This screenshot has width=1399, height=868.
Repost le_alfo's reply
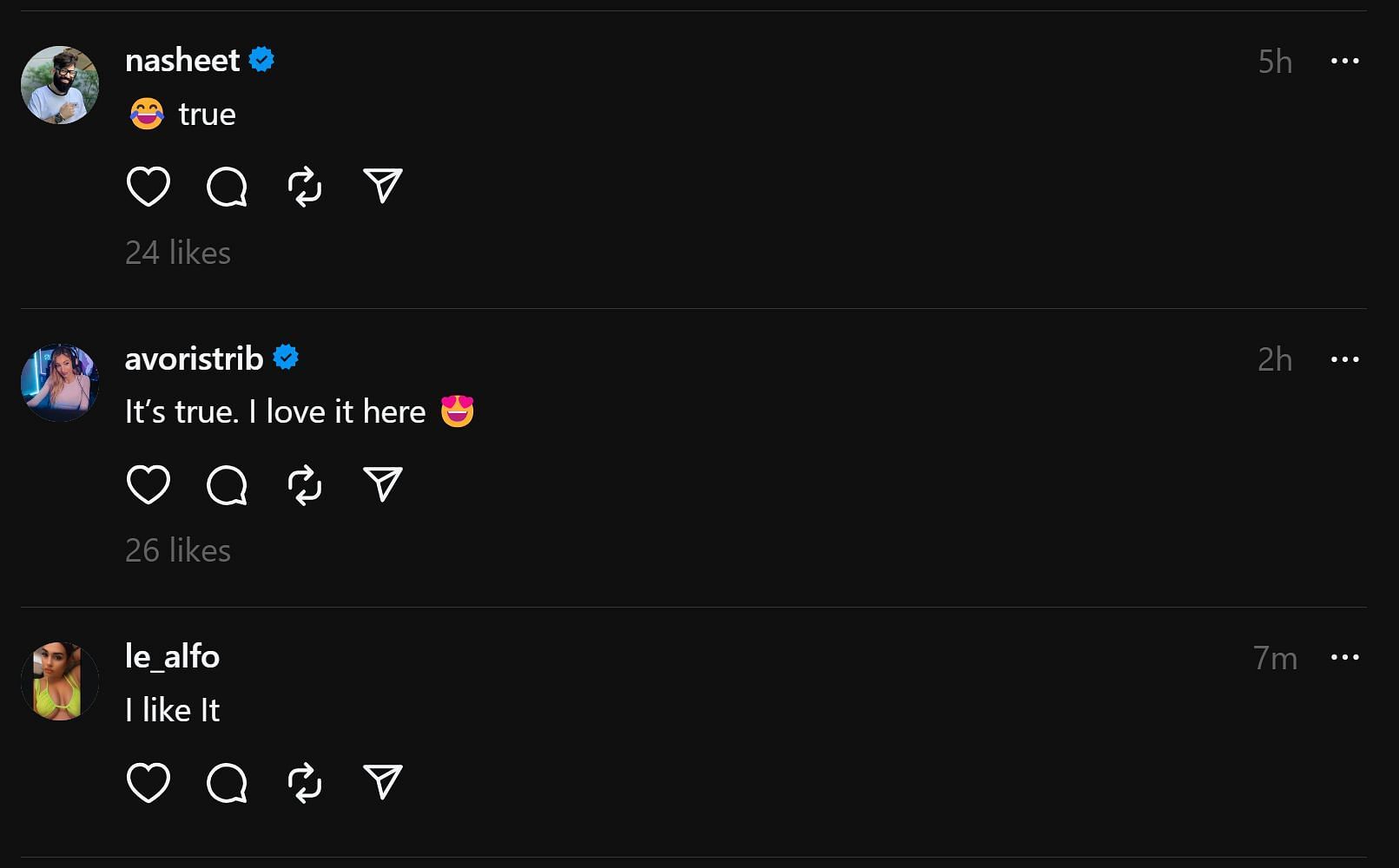pyautogui.click(x=305, y=783)
